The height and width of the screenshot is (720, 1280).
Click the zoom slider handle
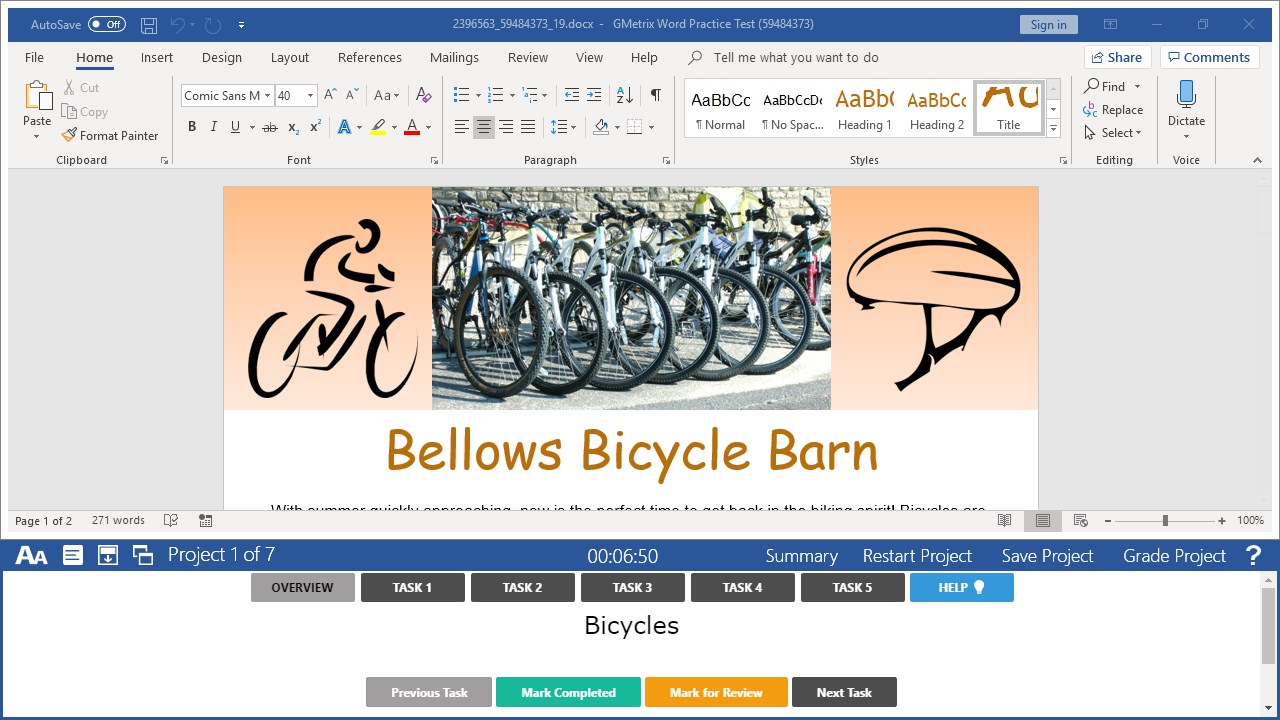(1165, 521)
